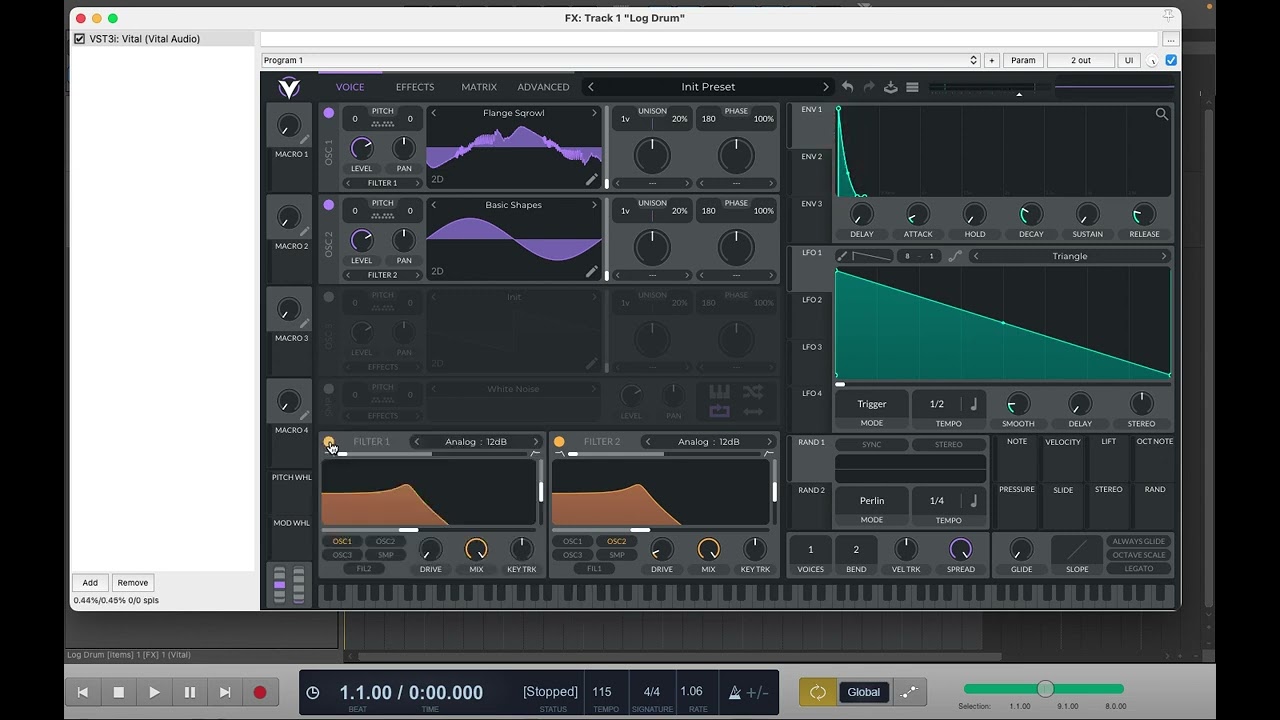Click the UI button
The width and height of the screenshot is (1280, 720).
[x=1129, y=60]
